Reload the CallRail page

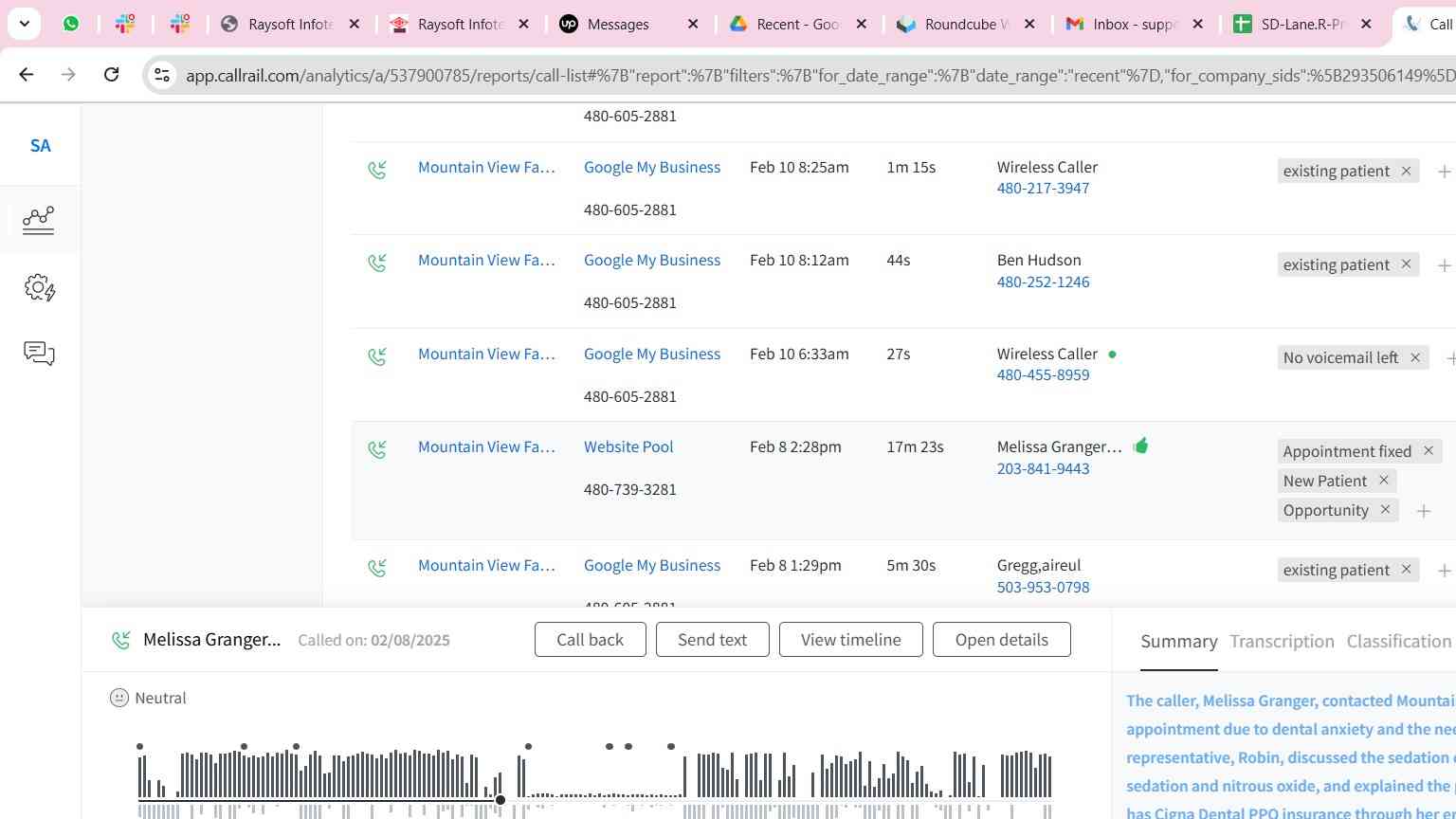[x=111, y=74]
